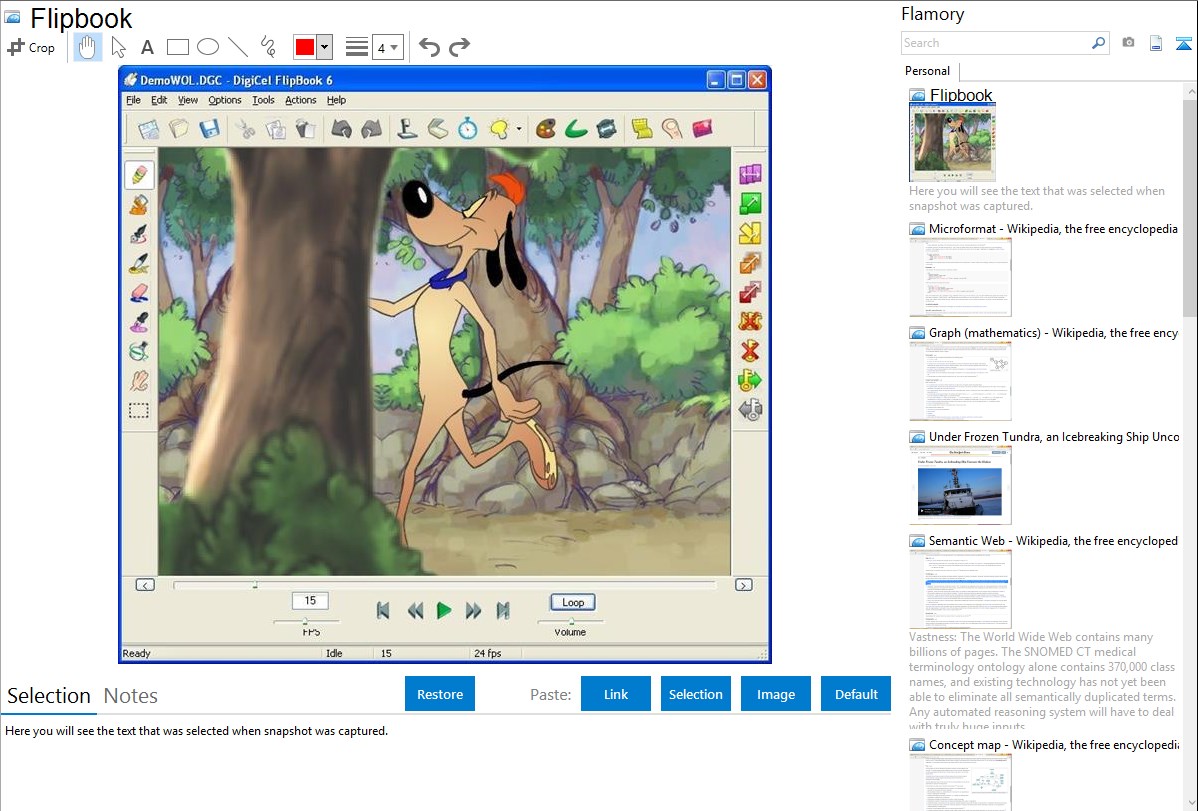Click the Link paste button
The height and width of the screenshot is (811, 1198).
616,694
